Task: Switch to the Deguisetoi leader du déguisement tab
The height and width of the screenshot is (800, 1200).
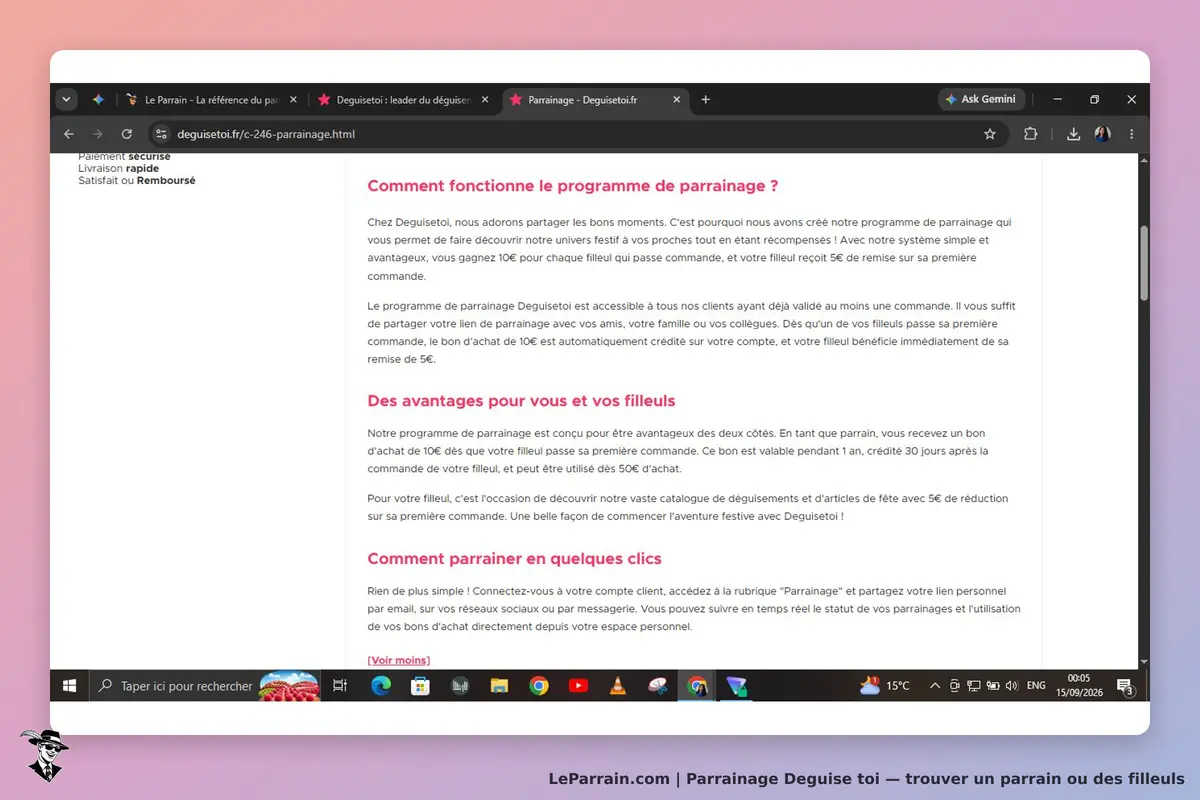Action: click(x=403, y=100)
